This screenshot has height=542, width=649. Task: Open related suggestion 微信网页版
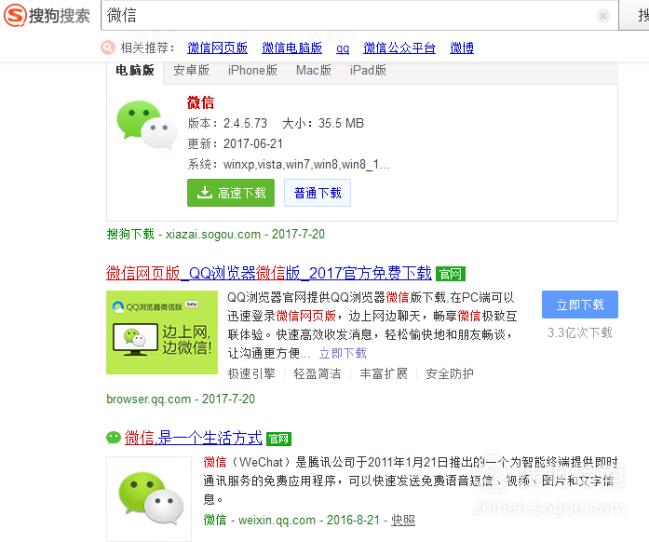coord(217,48)
